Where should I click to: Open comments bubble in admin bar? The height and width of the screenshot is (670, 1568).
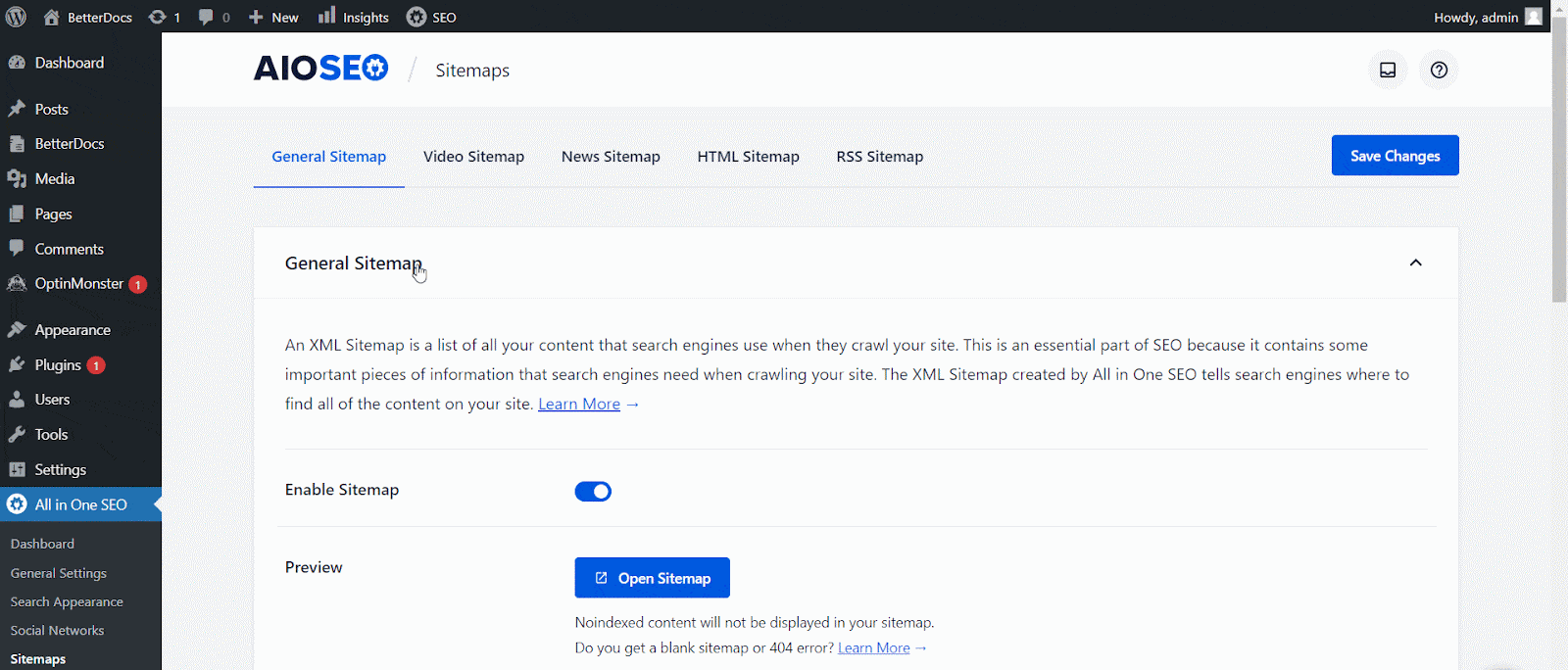click(x=206, y=17)
